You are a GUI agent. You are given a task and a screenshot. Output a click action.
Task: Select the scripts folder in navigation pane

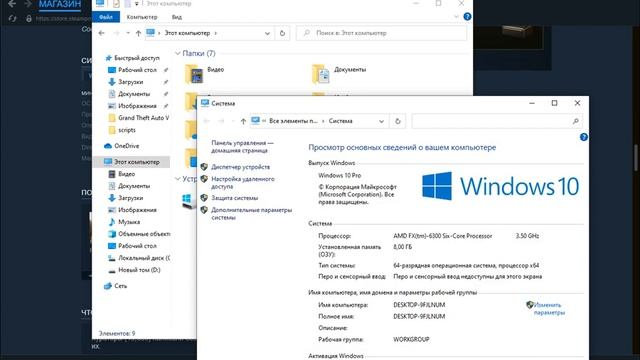click(x=127, y=130)
